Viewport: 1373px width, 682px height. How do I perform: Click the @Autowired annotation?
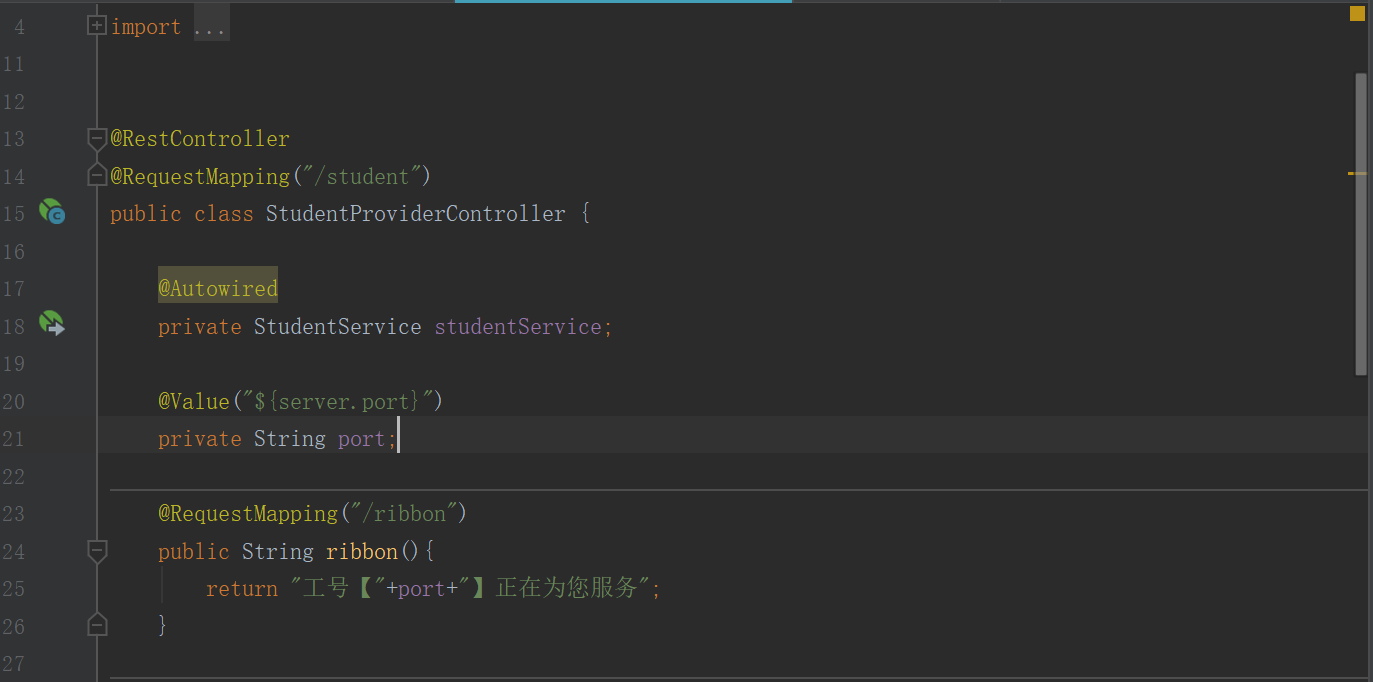217,289
